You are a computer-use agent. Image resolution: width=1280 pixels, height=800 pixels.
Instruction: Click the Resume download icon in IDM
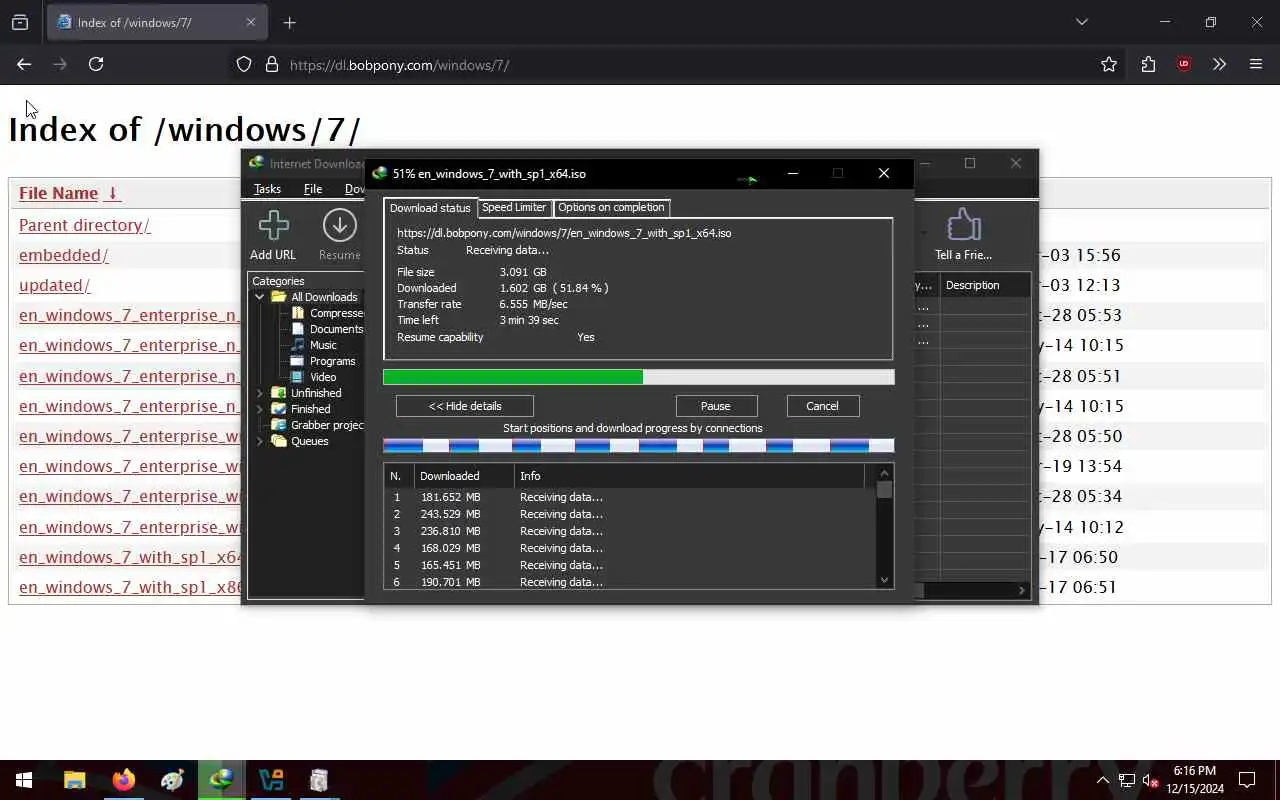340,225
